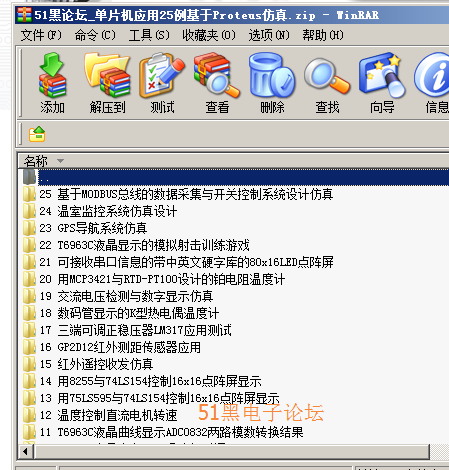Screen dimensions: 449x470
Task: Open the 查找 (Find) magnifier tool
Action: 327,76
